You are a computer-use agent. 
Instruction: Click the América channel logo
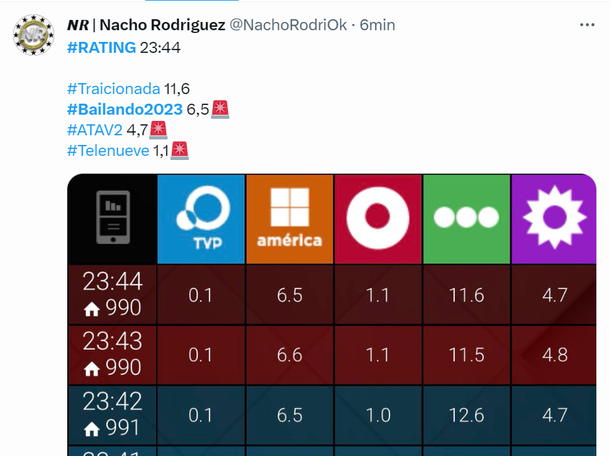click(x=290, y=219)
